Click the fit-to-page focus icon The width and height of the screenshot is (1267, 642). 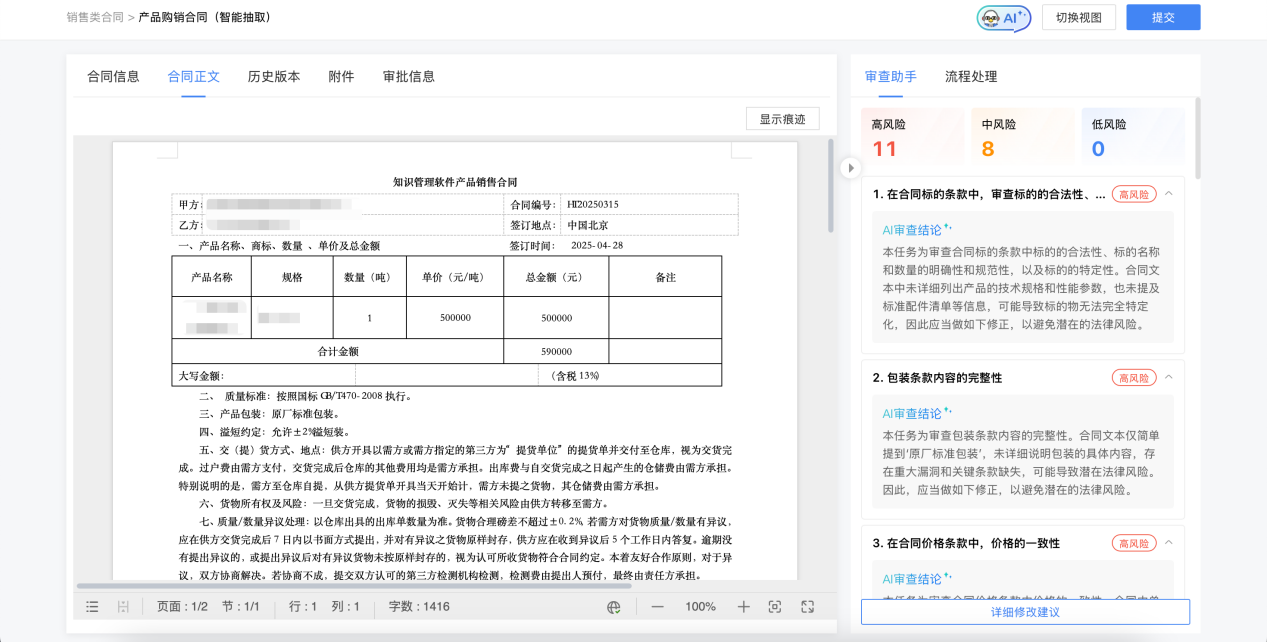tap(775, 607)
